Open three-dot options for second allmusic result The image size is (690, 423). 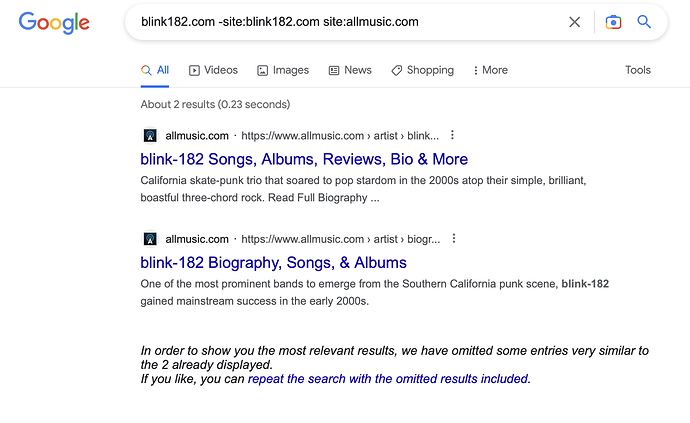pos(454,239)
